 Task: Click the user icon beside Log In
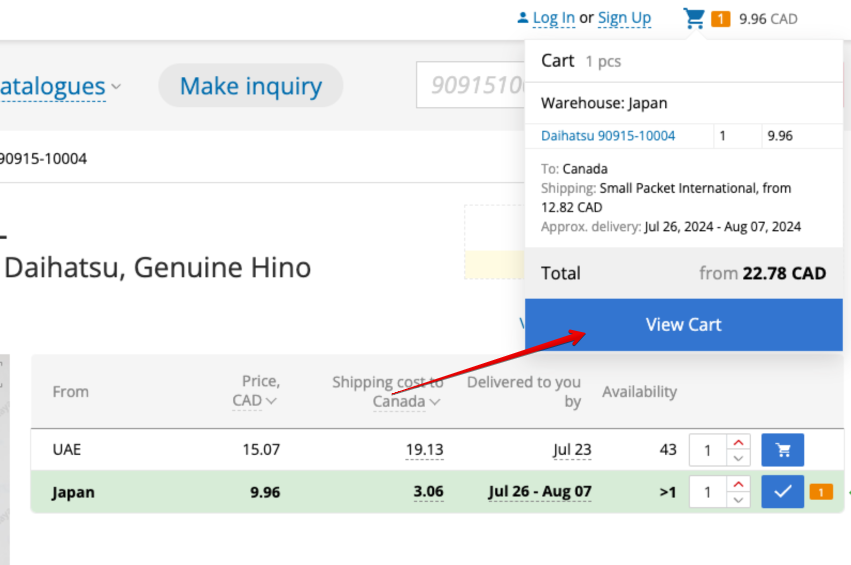pos(522,18)
